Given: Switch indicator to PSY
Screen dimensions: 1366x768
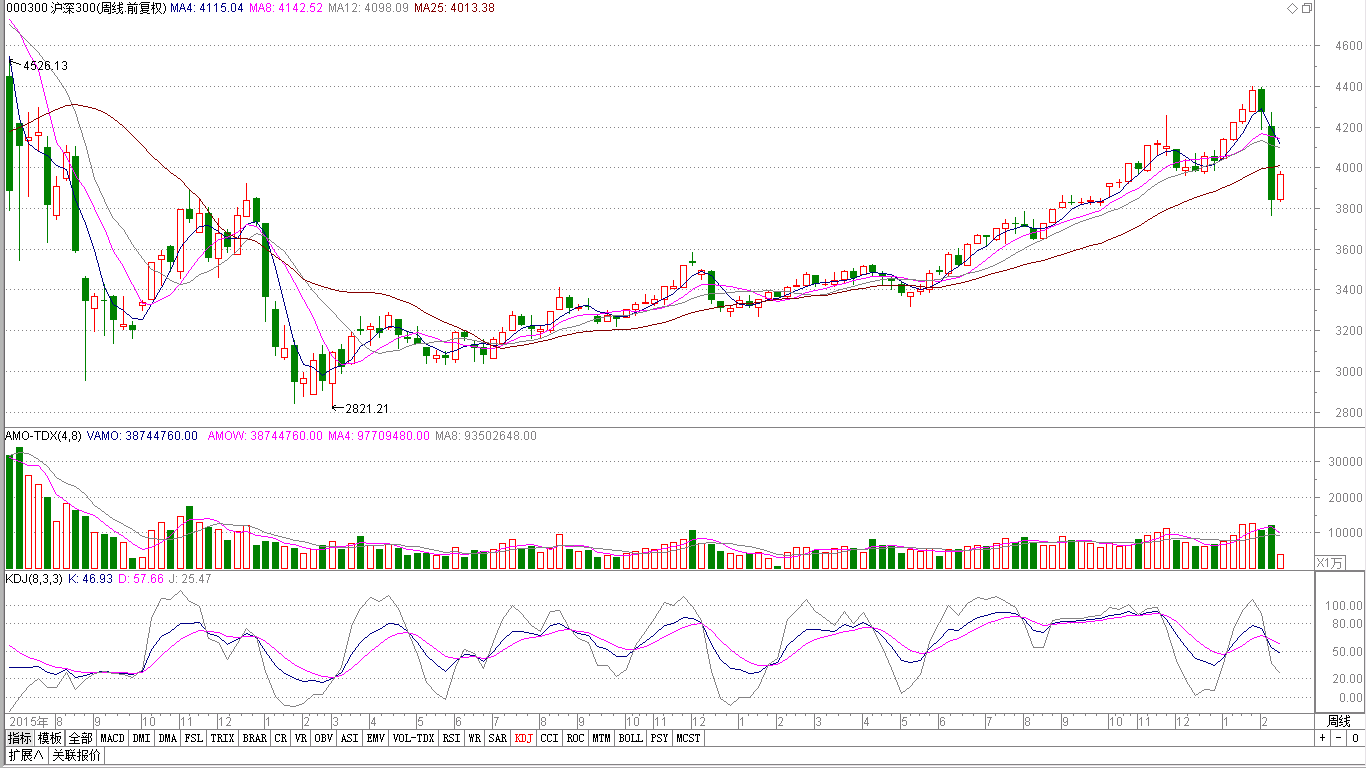Looking at the screenshot, I should point(659,738).
